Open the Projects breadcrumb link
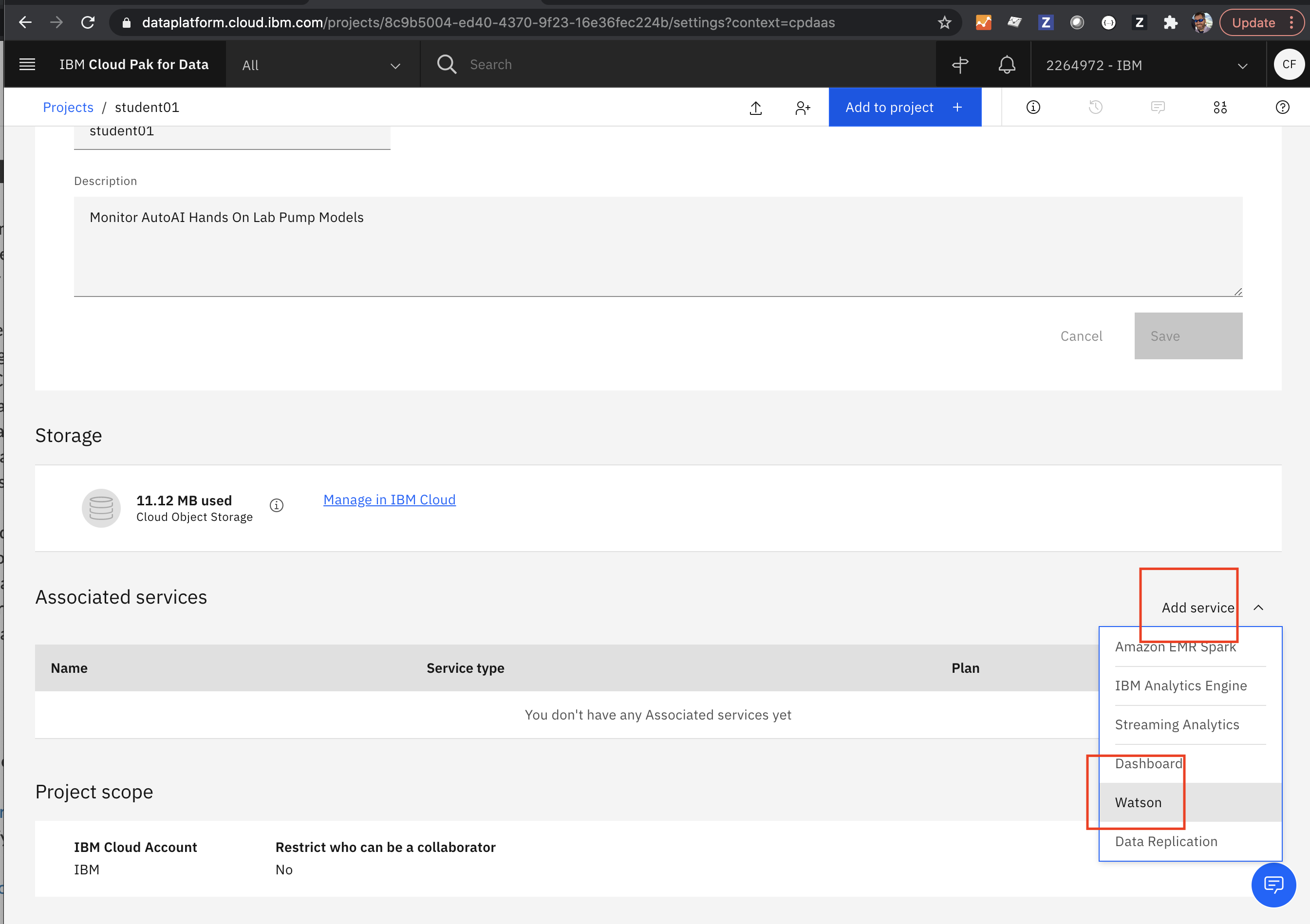 click(68, 107)
